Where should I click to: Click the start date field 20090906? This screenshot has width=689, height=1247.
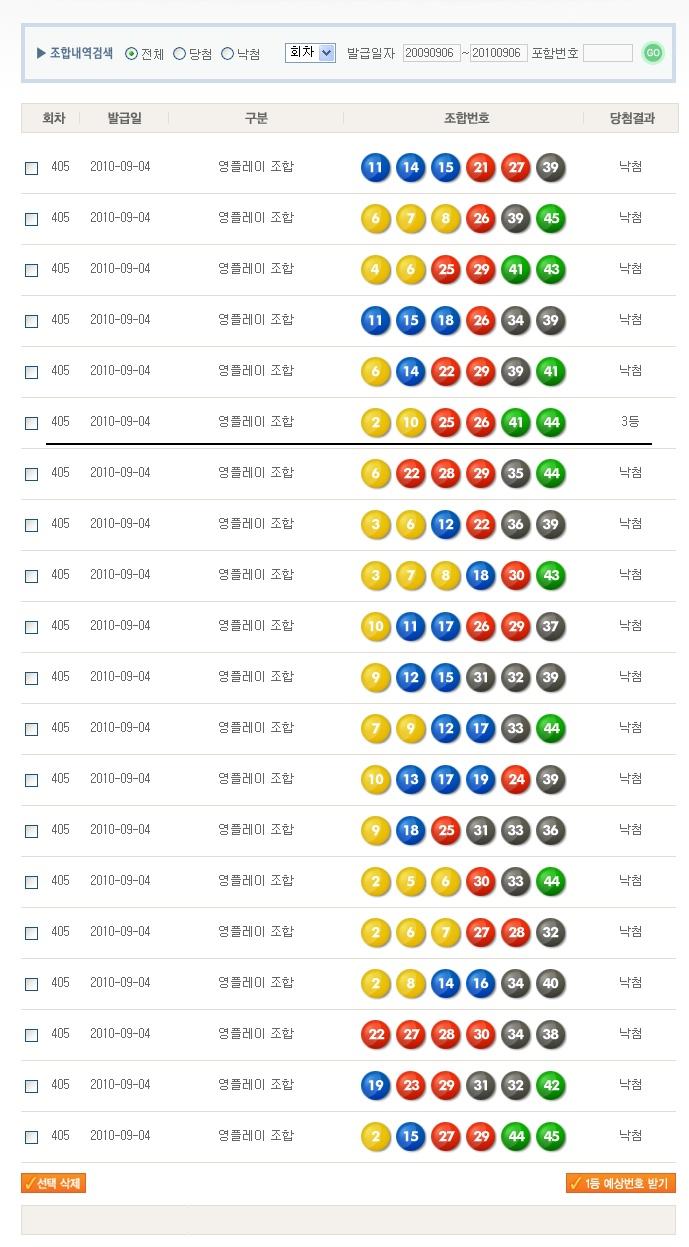point(431,53)
